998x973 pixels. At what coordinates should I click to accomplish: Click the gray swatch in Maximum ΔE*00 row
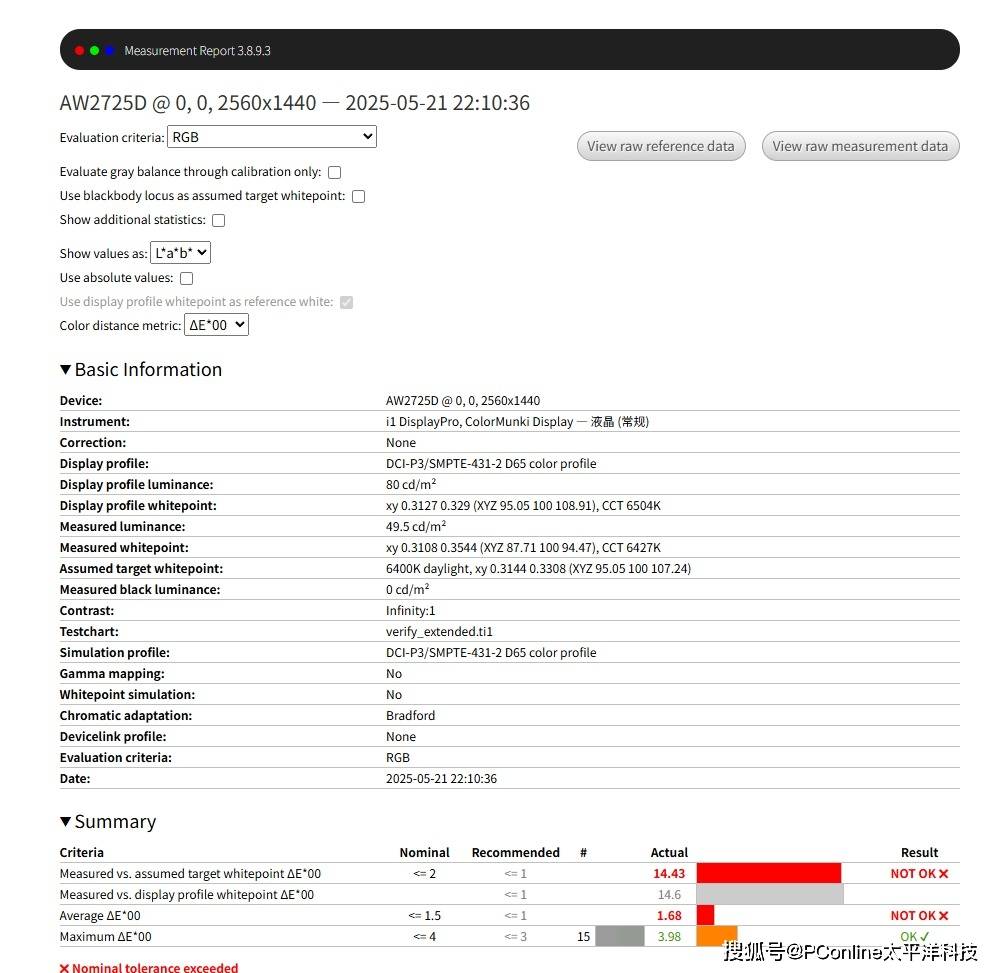click(x=620, y=937)
